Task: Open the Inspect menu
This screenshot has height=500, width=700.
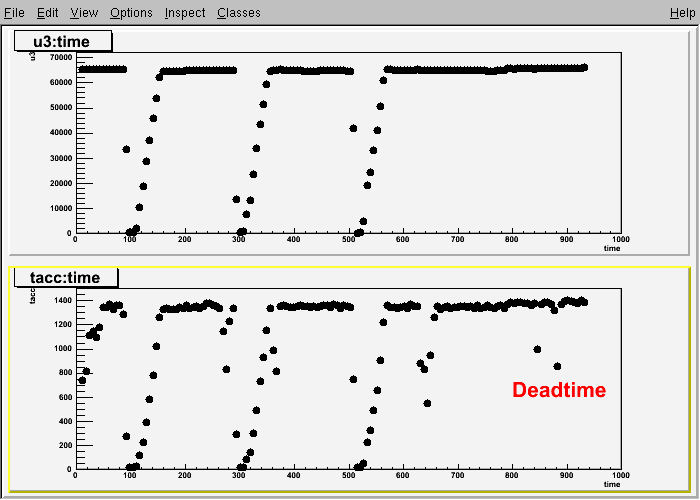Action: [185, 12]
